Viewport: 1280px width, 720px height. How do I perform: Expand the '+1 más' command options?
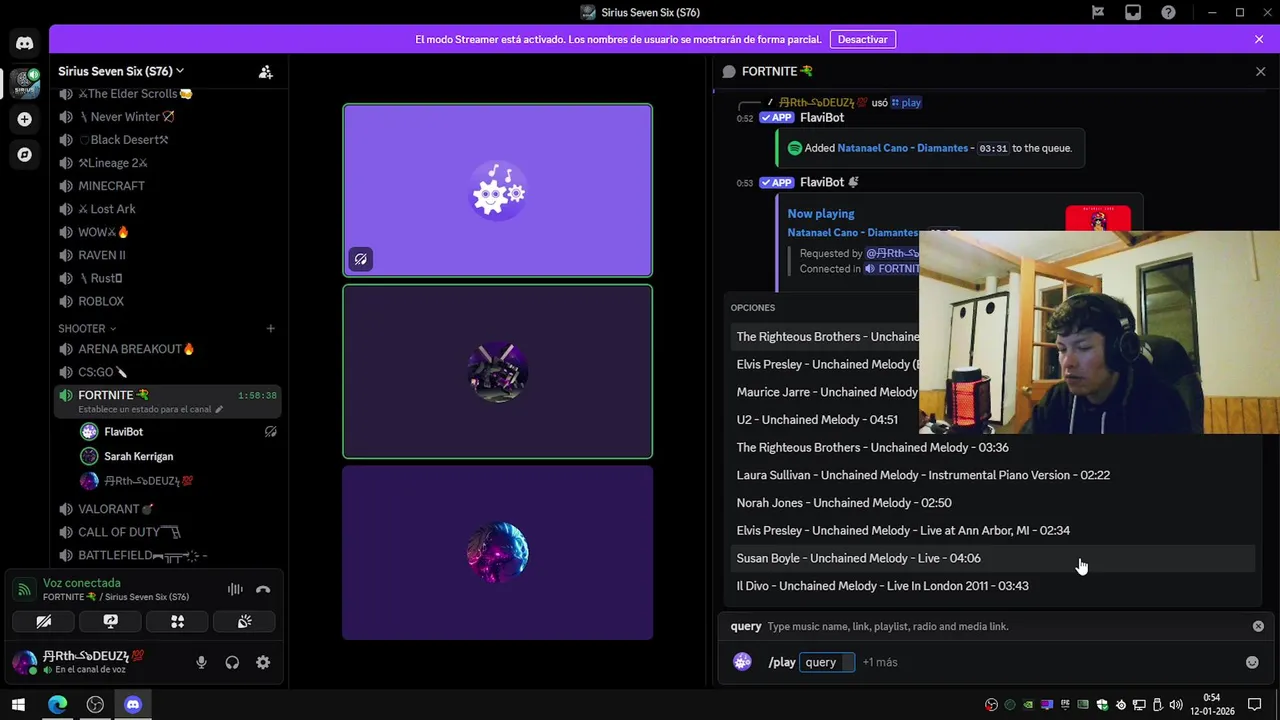coord(880,662)
